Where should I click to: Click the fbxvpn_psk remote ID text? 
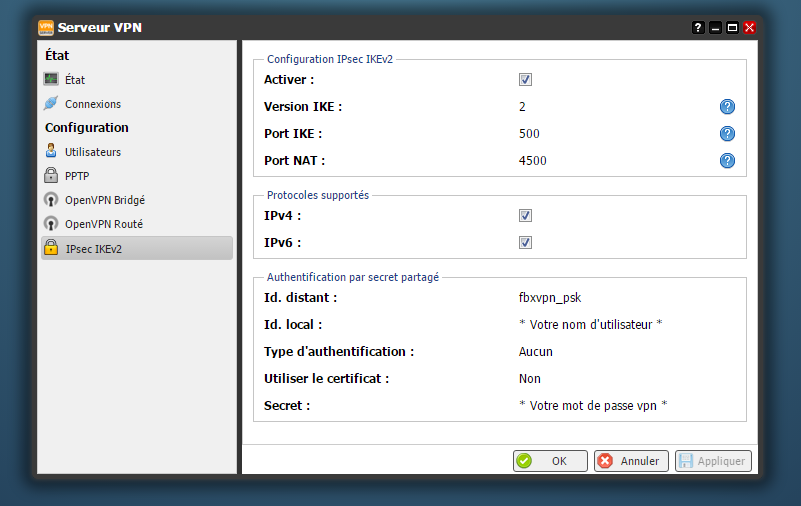549,298
